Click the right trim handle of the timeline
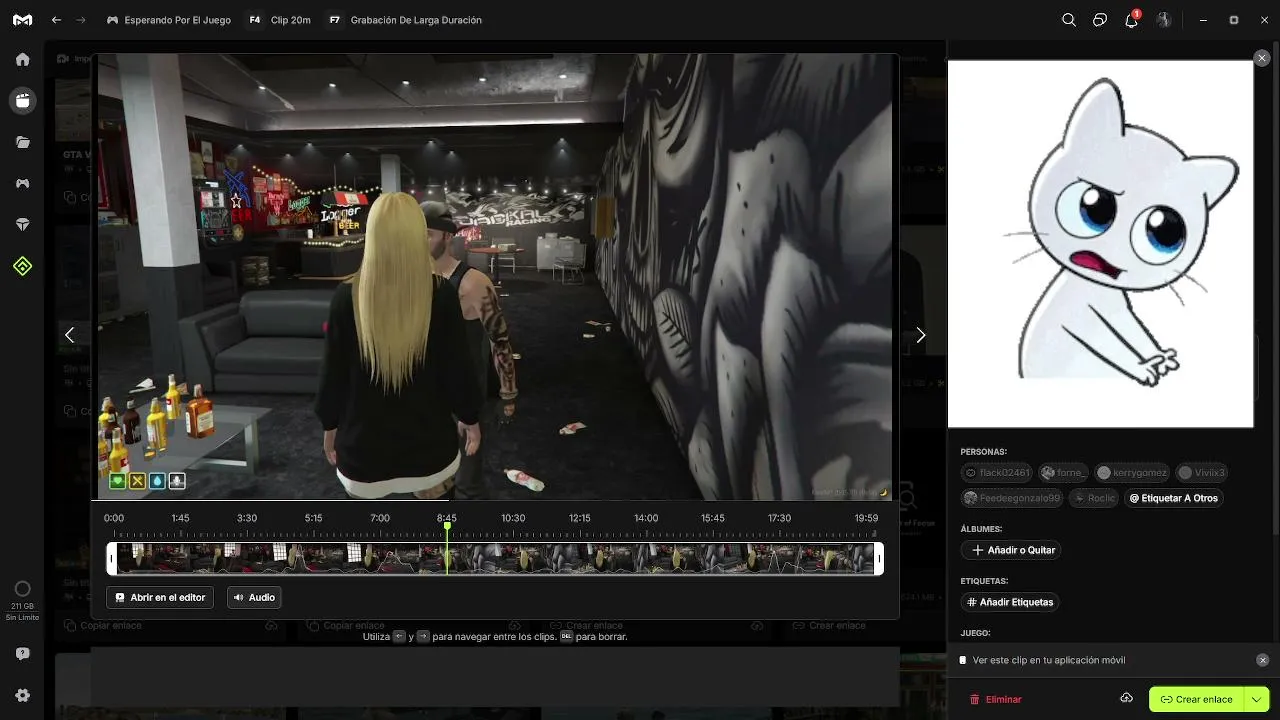1280x720 pixels. 879,558
